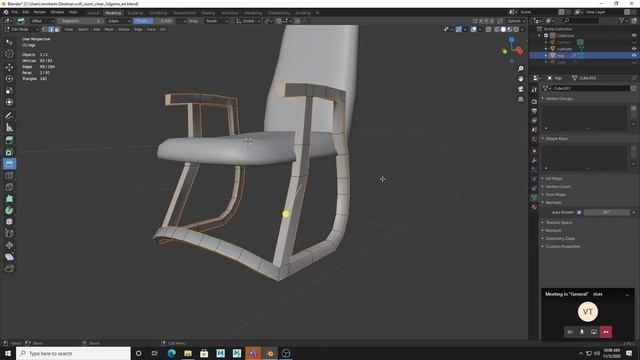This screenshot has height=360, width=640.
Task: Toggle the Auto Smooth checkbox
Action: tap(578, 212)
